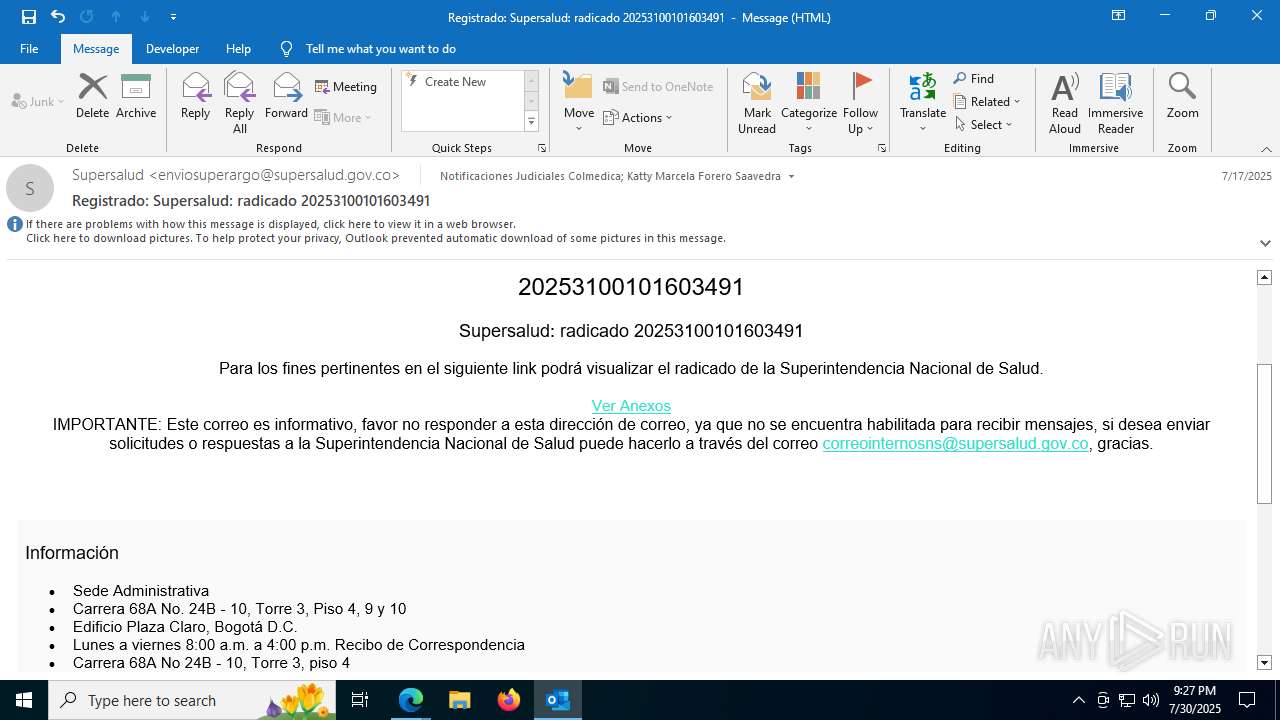Image resolution: width=1280 pixels, height=720 pixels.
Task: Open the Junk dropdown
Action: coord(38,101)
